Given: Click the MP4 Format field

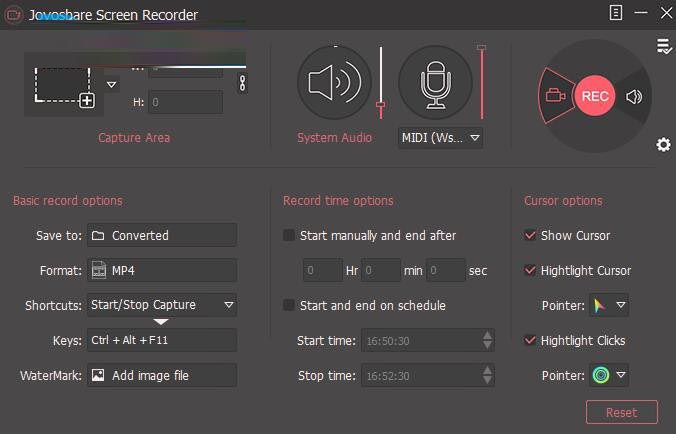Looking at the screenshot, I should click(x=162, y=270).
